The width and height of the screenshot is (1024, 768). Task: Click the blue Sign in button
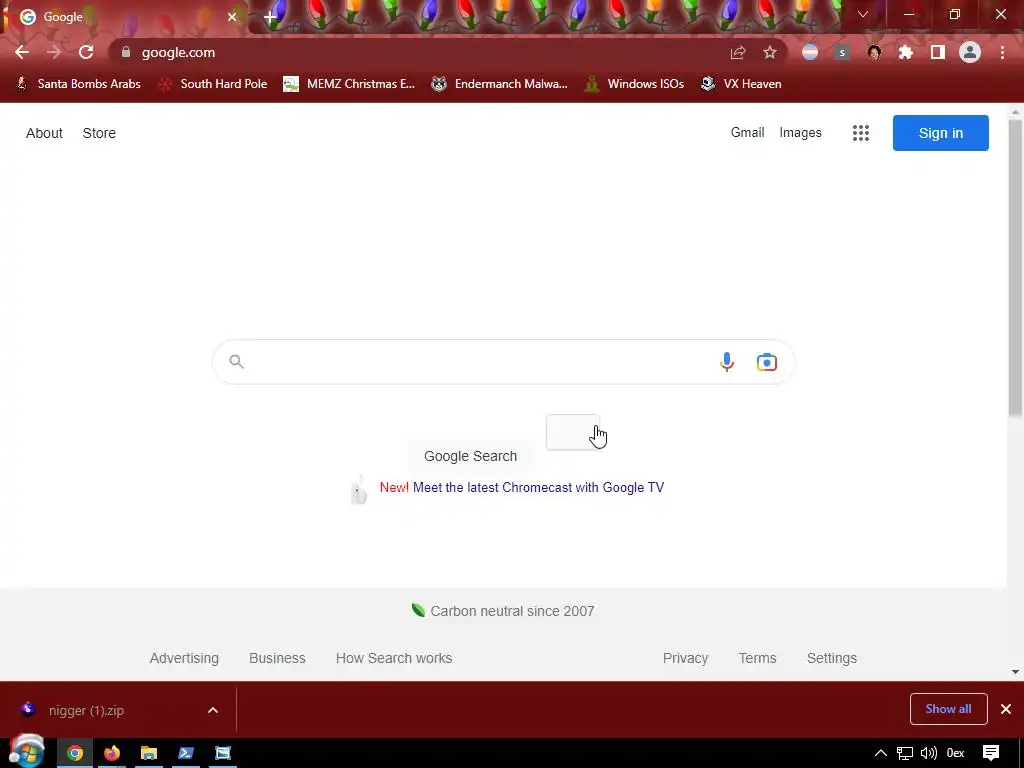(940, 133)
